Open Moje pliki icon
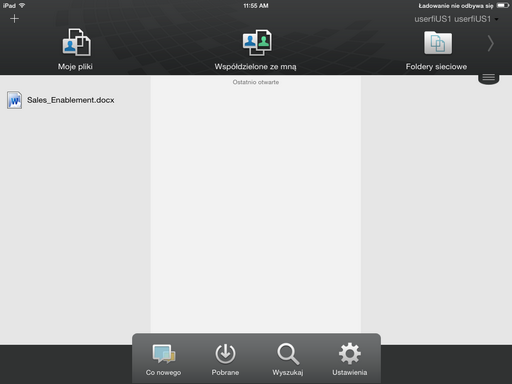Viewport: 512px width, 384px height. point(76,42)
